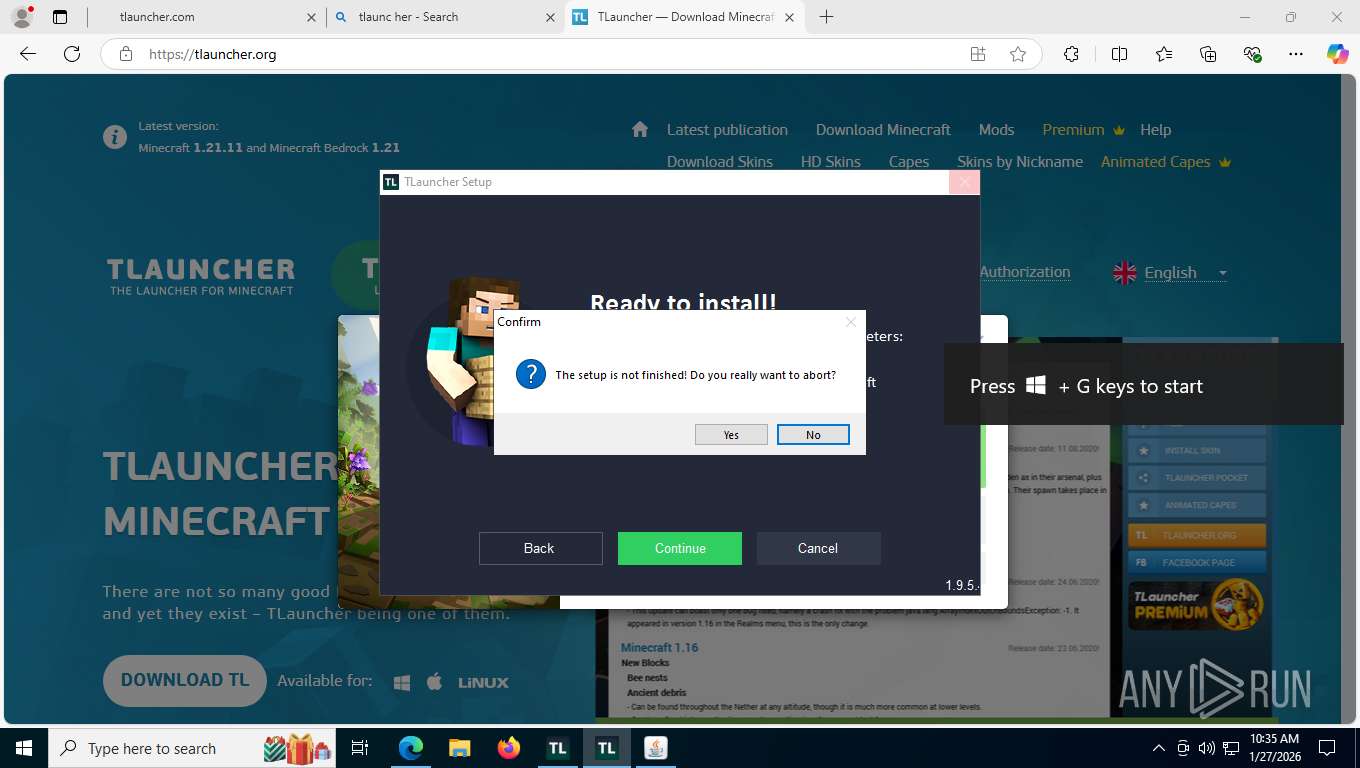Open the notification center icon

(x=1327, y=748)
